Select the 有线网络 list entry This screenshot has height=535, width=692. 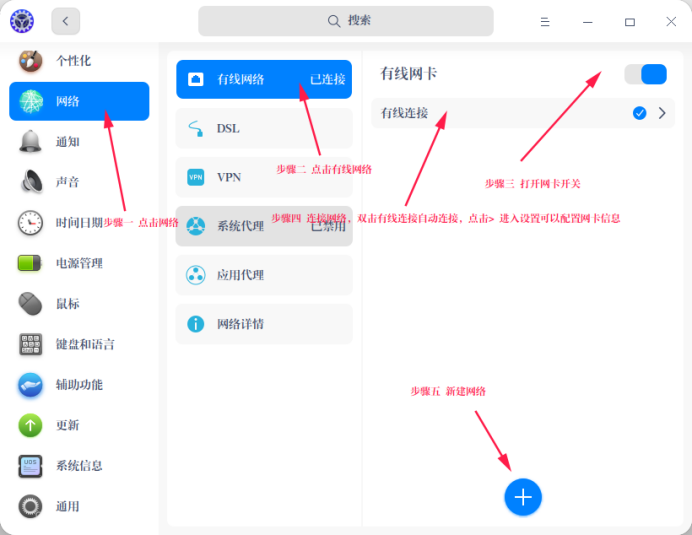[x=264, y=79]
